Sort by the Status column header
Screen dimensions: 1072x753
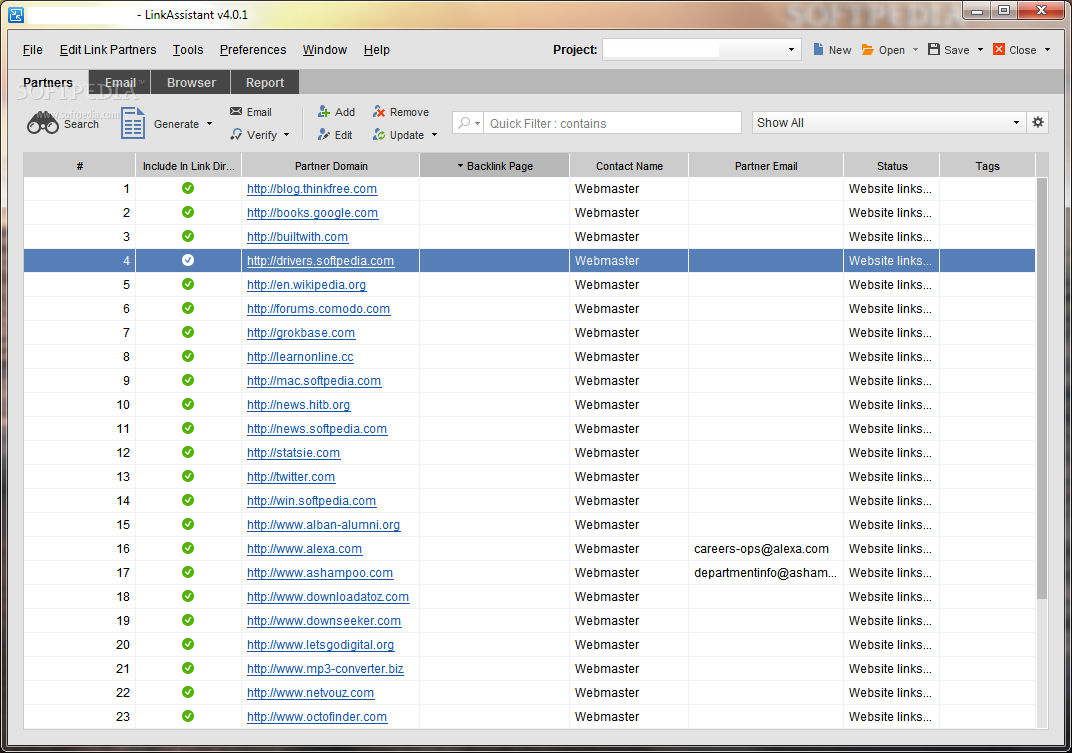(892, 166)
